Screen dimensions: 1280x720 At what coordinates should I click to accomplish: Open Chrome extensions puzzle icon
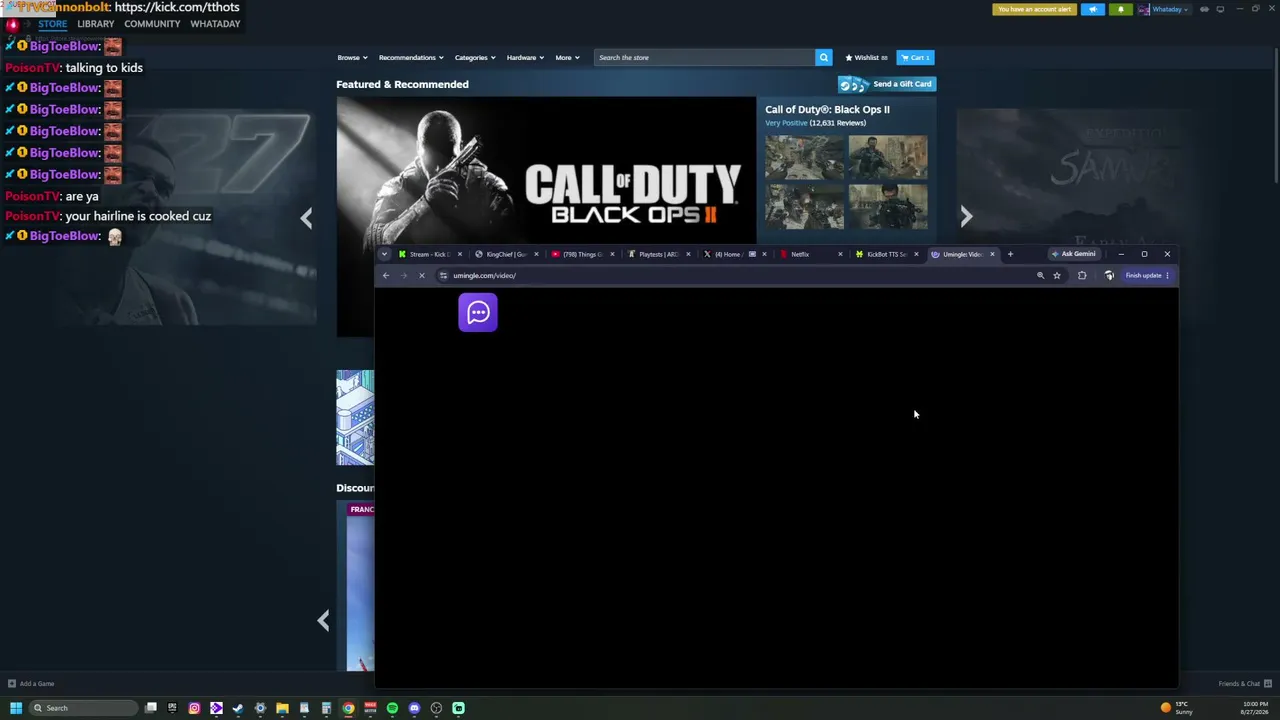[x=1082, y=275]
